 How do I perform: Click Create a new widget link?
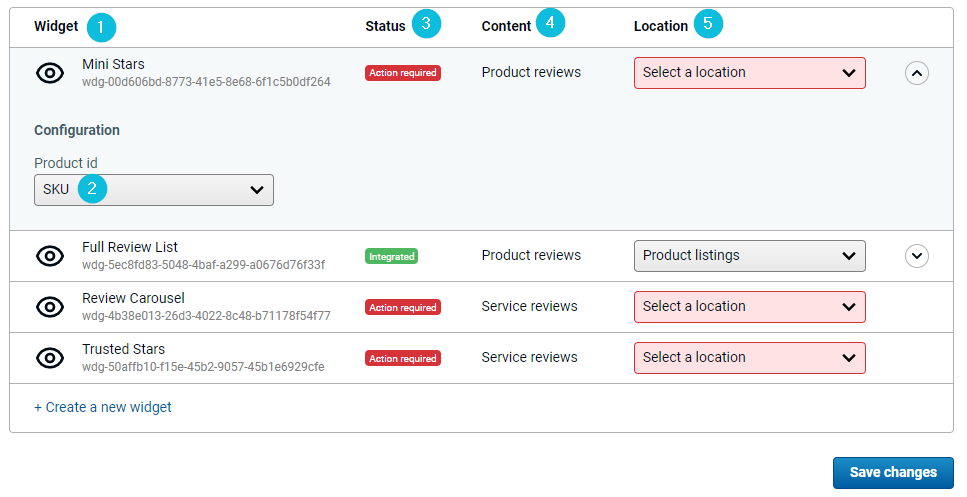tap(103, 407)
